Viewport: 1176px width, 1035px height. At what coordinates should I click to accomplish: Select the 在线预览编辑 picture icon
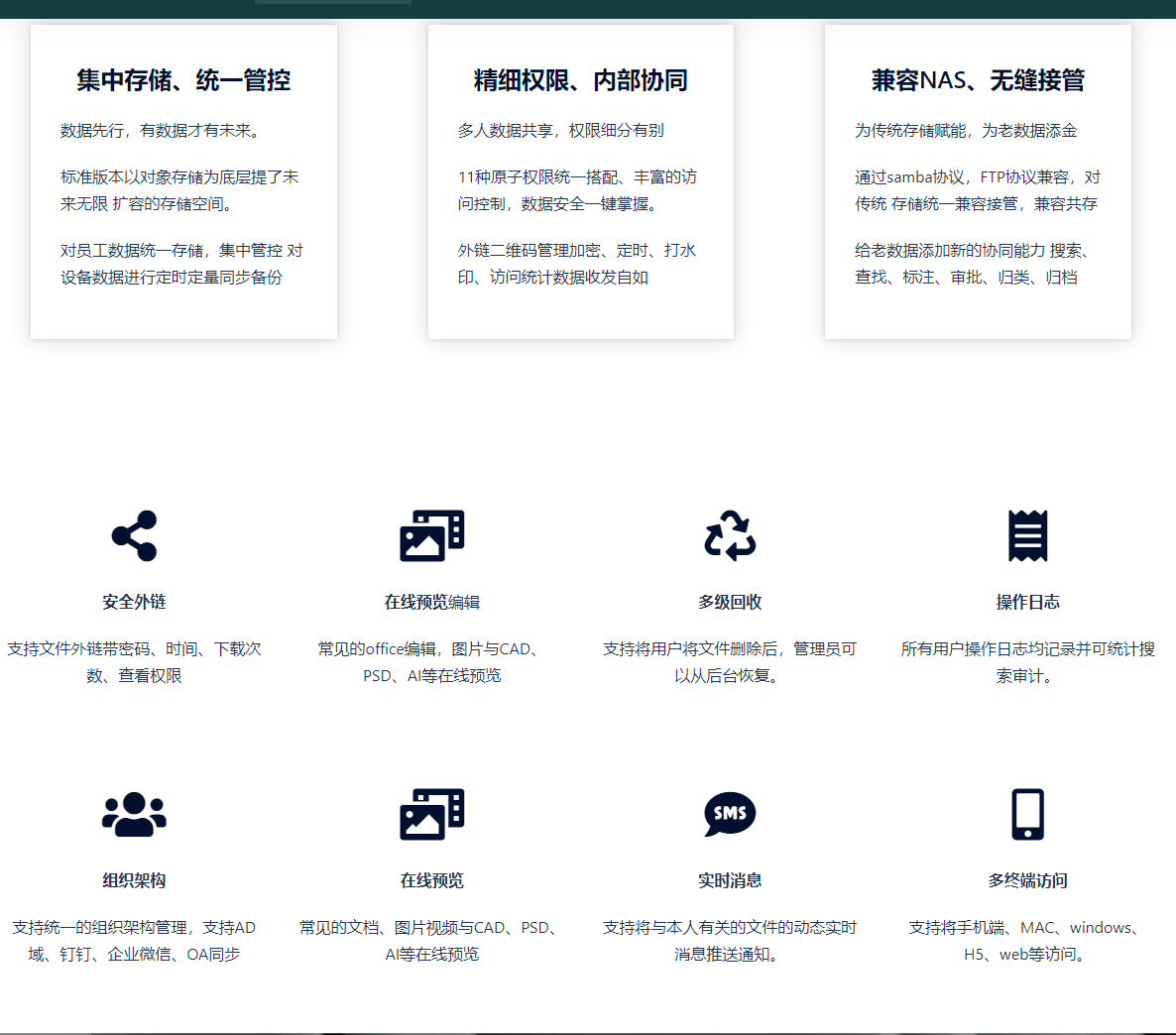[x=433, y=534]
